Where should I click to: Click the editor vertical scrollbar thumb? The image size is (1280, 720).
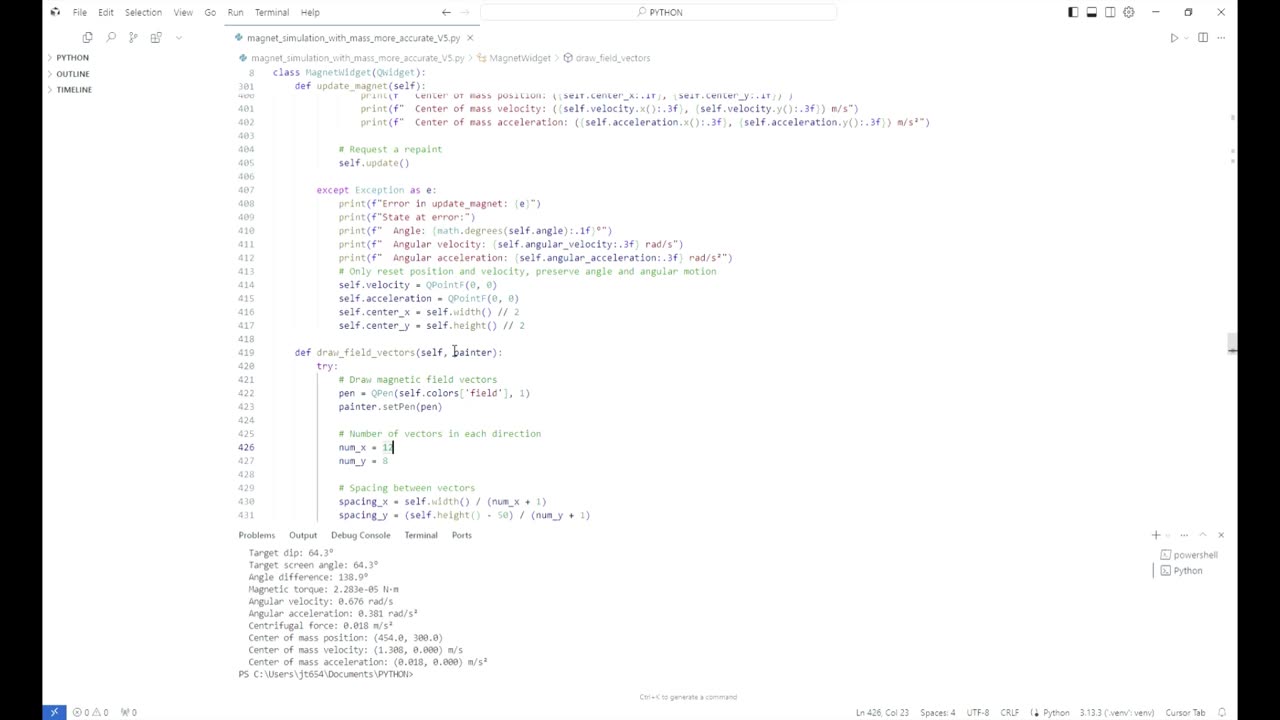[1232, 344]
